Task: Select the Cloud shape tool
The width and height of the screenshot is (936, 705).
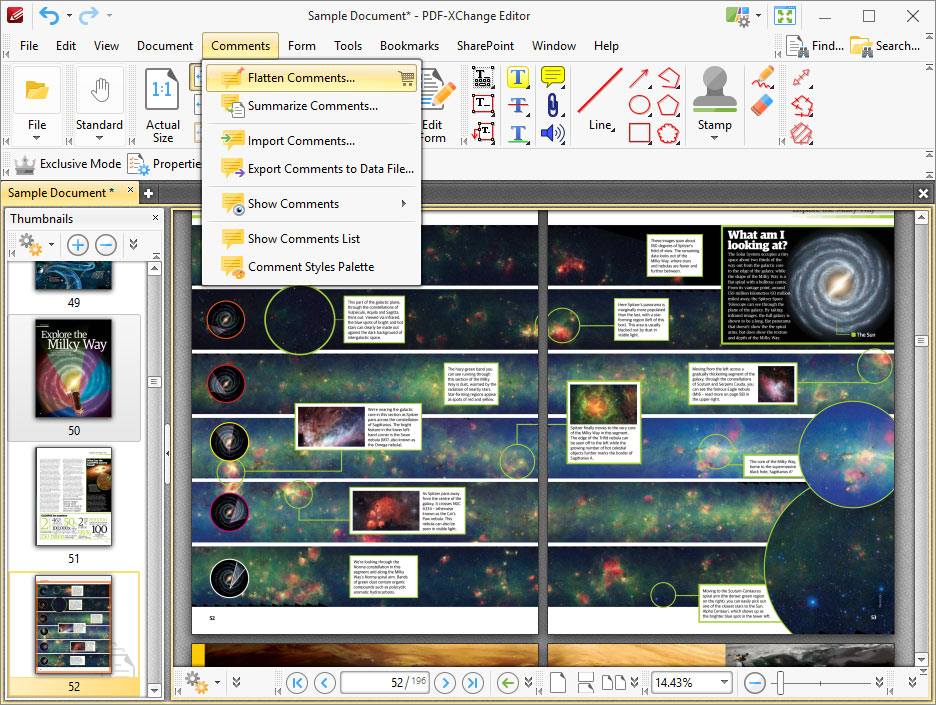Action: [x=669, y=133]
